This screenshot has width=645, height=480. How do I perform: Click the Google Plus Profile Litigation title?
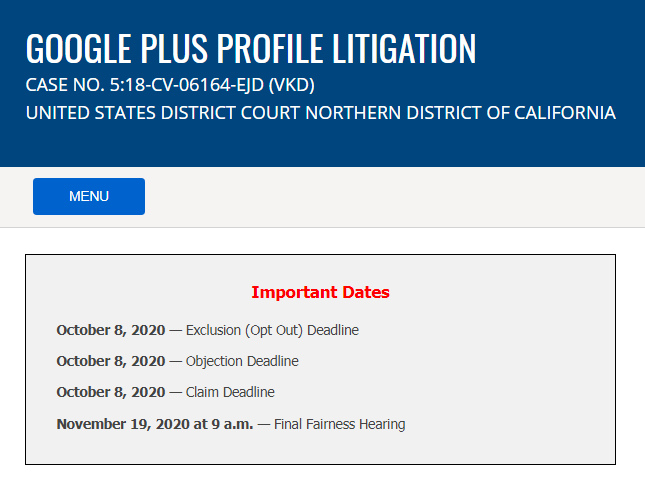coord(250,48)
